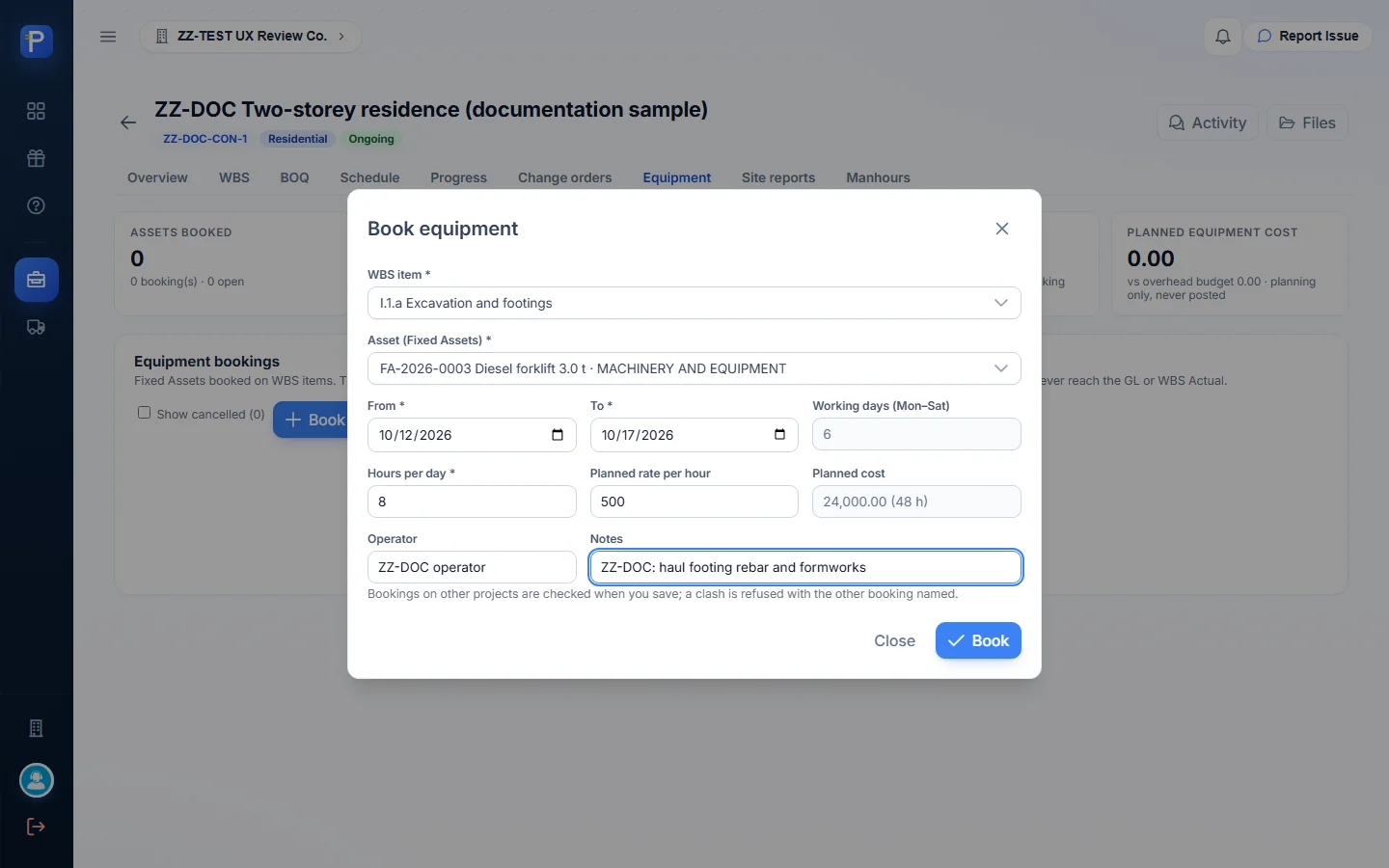Open the Files button
Image resolution: width=1389 pixels, height=868 pixels.
[1307, 122]
